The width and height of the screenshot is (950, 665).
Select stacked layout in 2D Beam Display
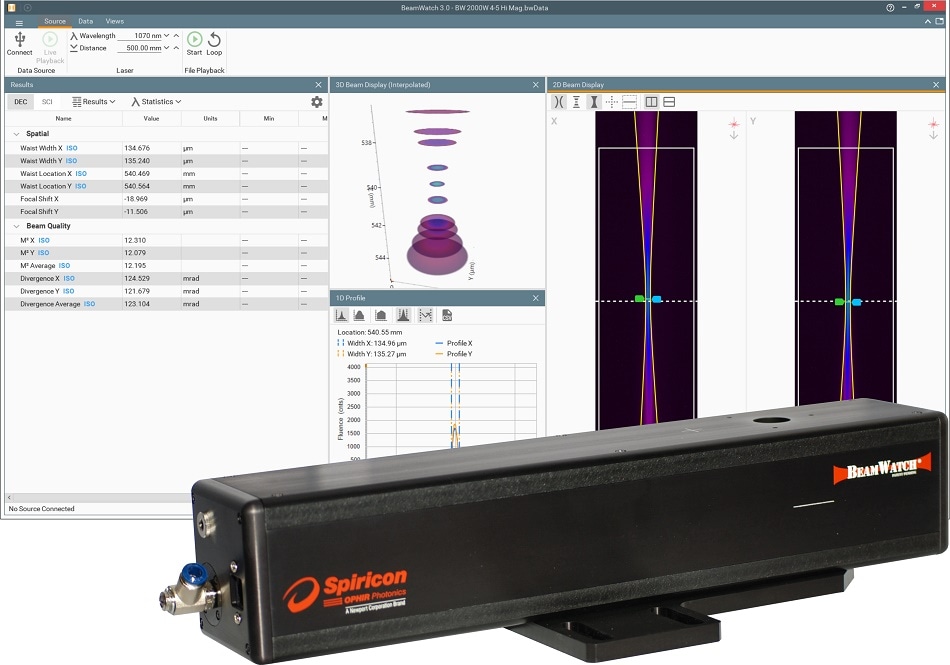pyautogui.click(x=669, y=102)
